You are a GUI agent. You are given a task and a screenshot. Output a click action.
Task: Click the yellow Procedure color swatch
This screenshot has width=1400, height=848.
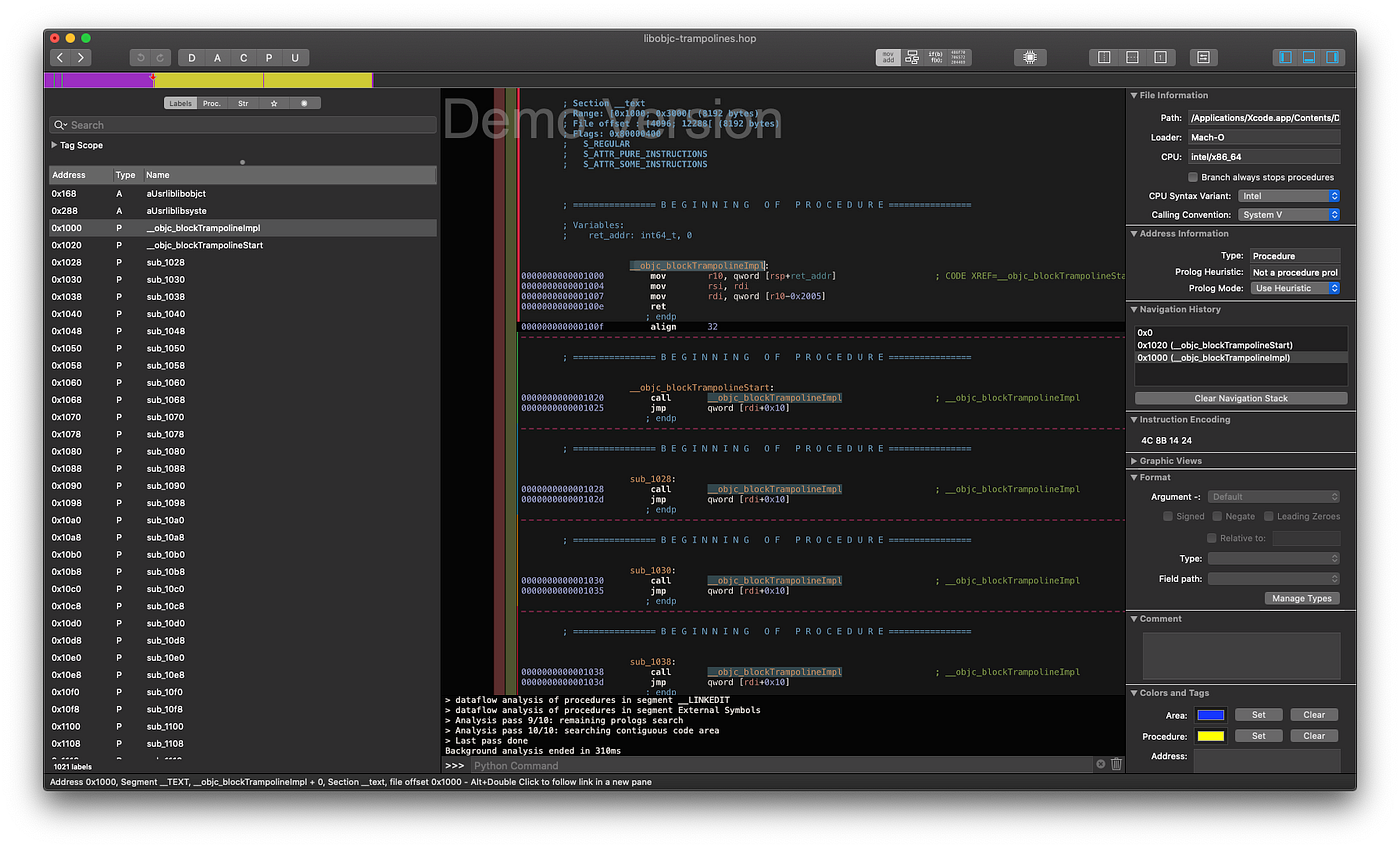[x=1211, y=736]
